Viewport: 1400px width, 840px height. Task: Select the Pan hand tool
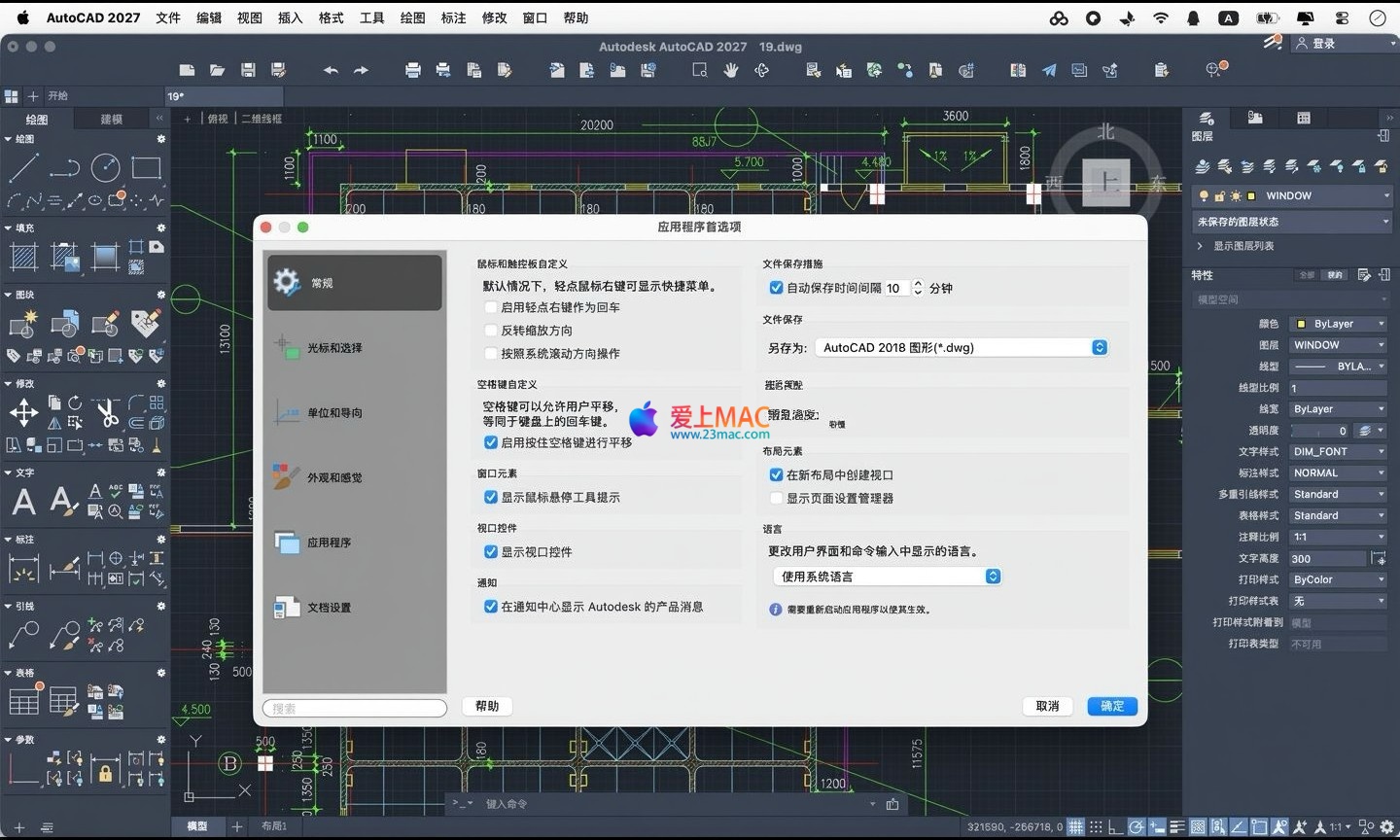click(731, 70)
